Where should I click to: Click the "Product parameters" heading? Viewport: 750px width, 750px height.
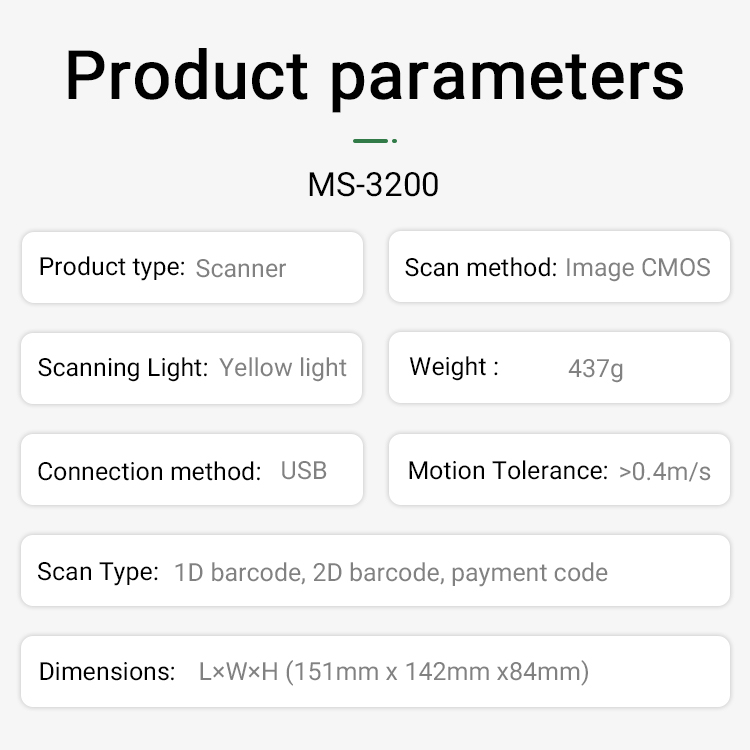click(x=375, y=75)
